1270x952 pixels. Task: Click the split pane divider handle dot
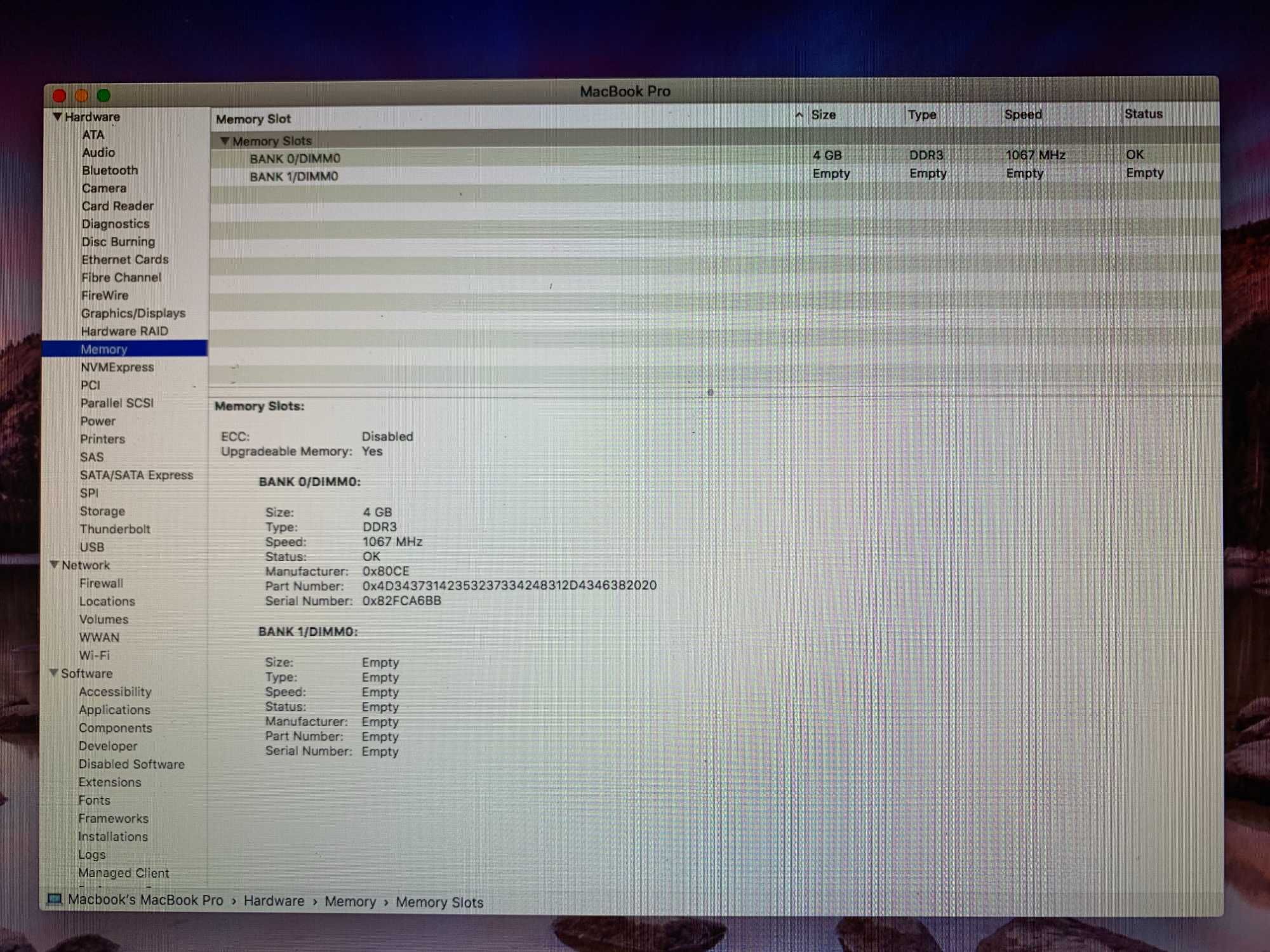tap(711, 392)
